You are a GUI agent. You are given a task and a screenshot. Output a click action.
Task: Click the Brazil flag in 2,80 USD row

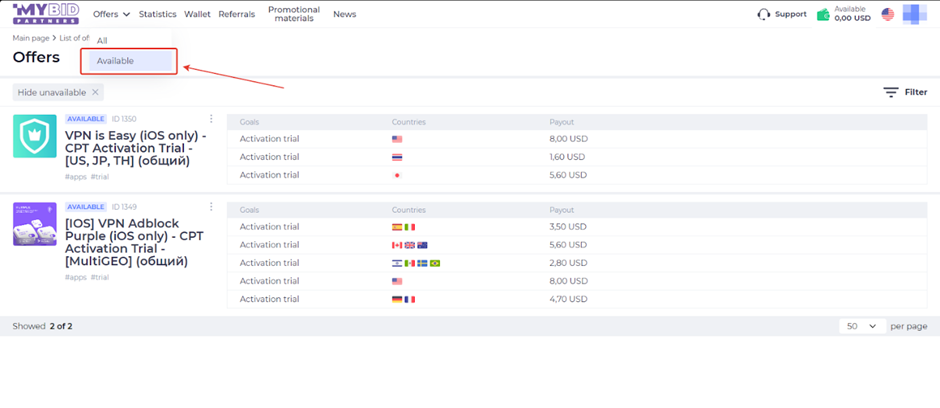click(435, 263)
